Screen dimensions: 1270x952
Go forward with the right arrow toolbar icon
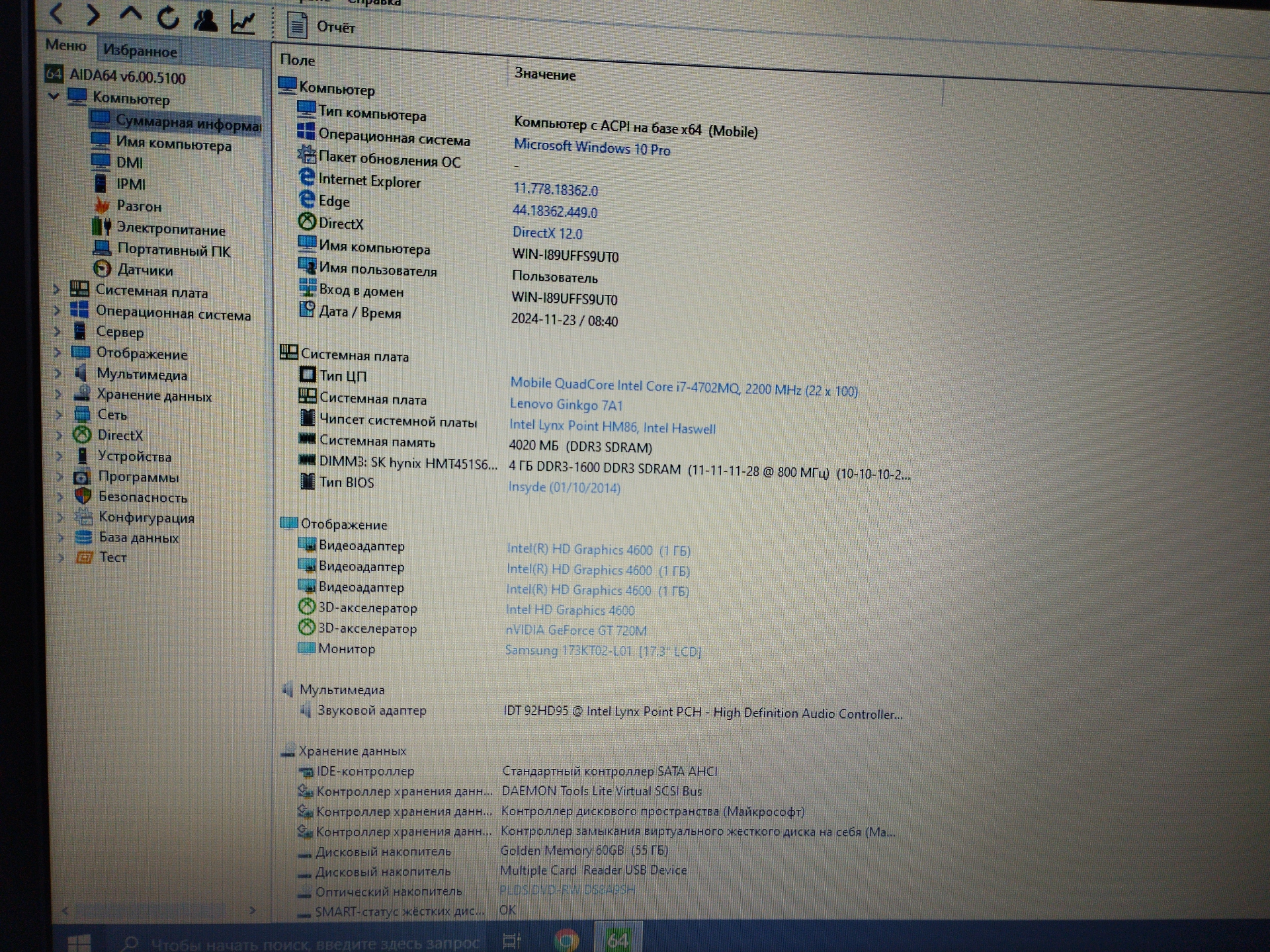pos(93,14)
